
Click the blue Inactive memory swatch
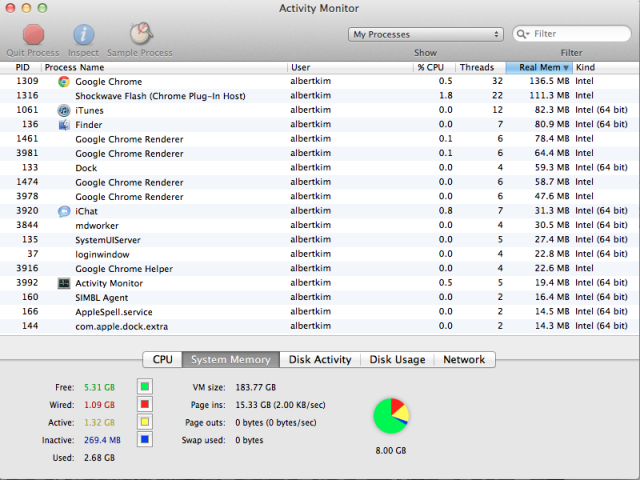click(x=145, y=440)
